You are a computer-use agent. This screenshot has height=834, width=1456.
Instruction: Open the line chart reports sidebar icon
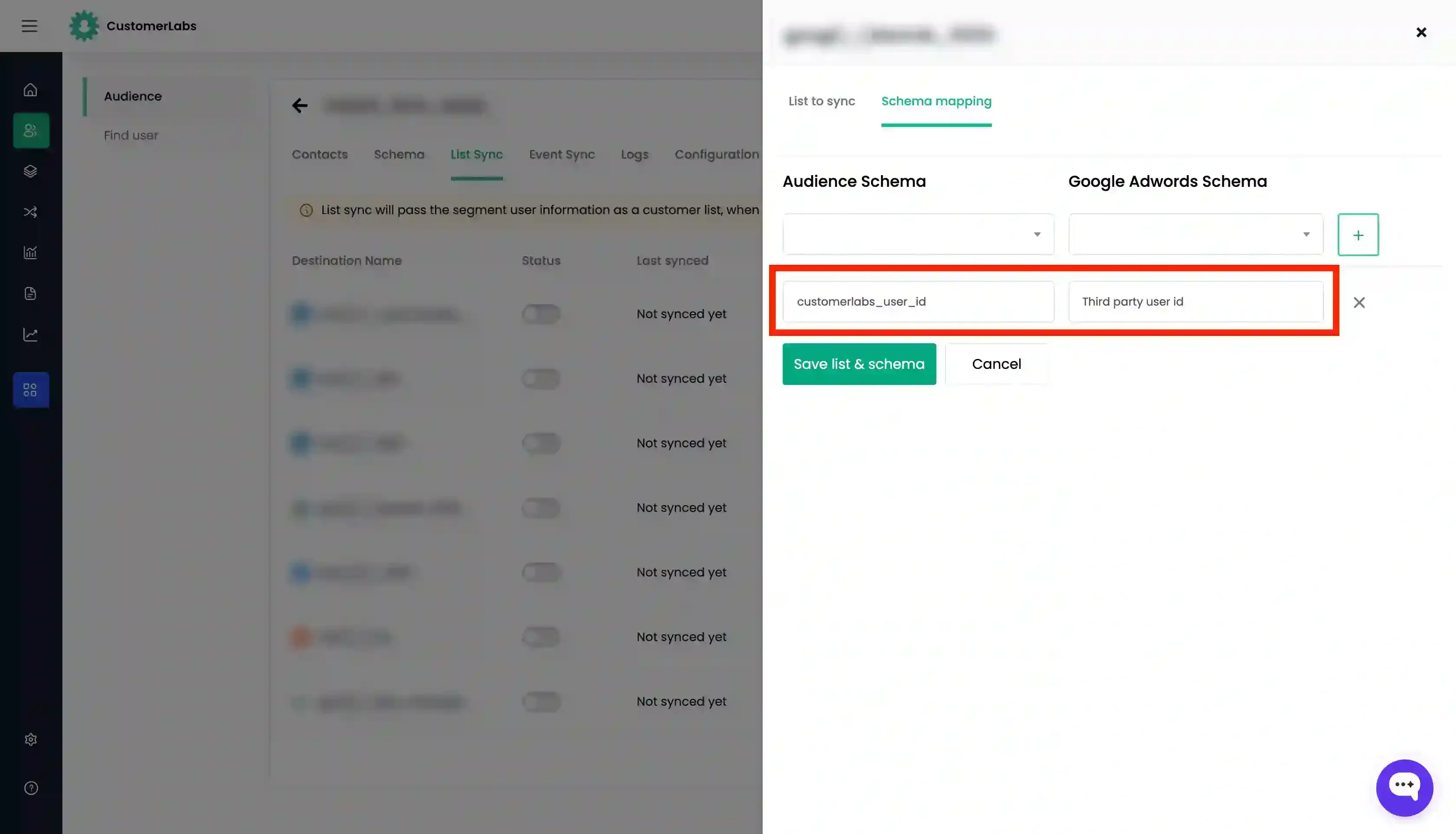coord(30,335)
